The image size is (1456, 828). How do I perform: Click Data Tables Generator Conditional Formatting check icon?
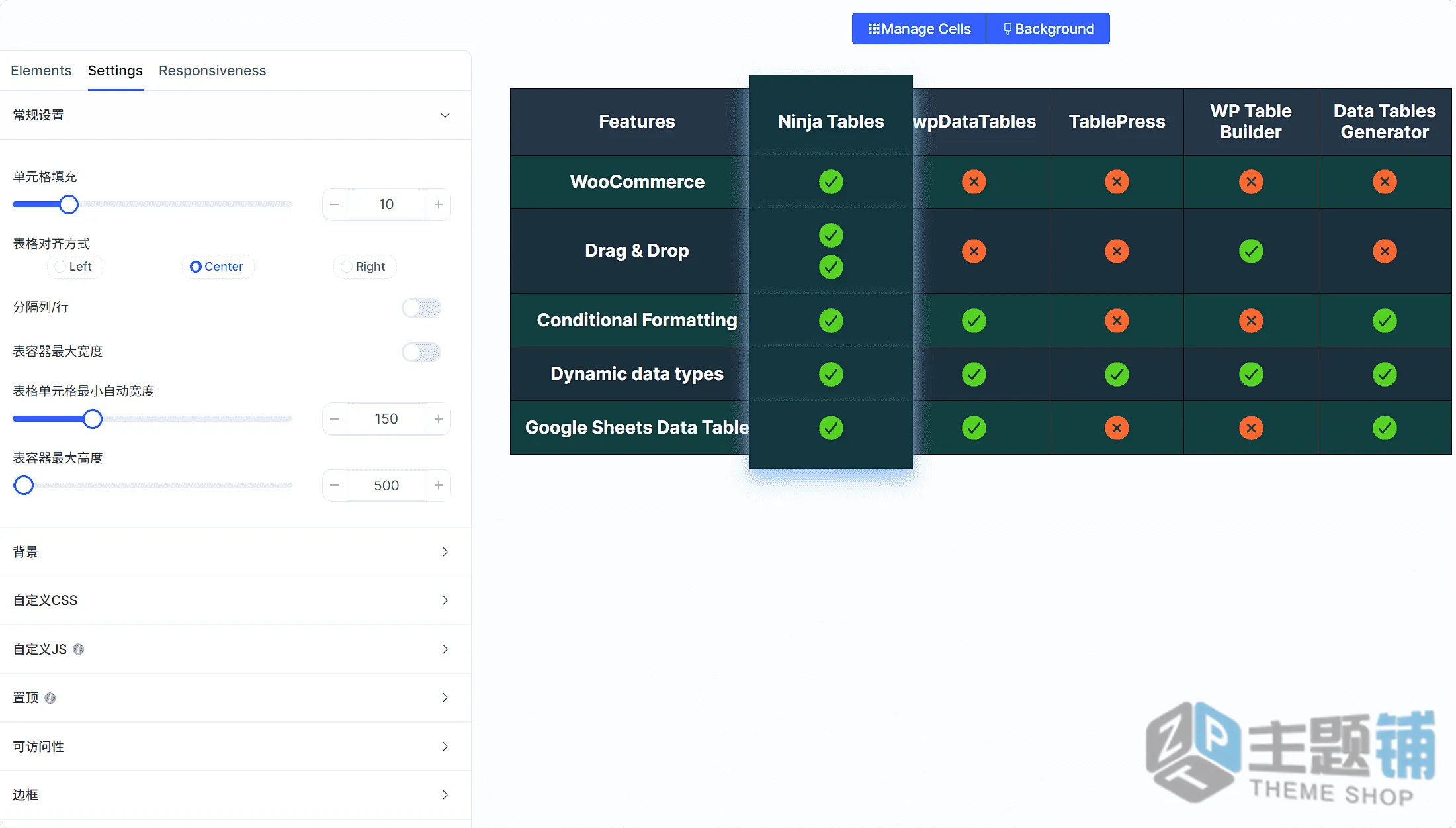click(x=1385, y=320)
